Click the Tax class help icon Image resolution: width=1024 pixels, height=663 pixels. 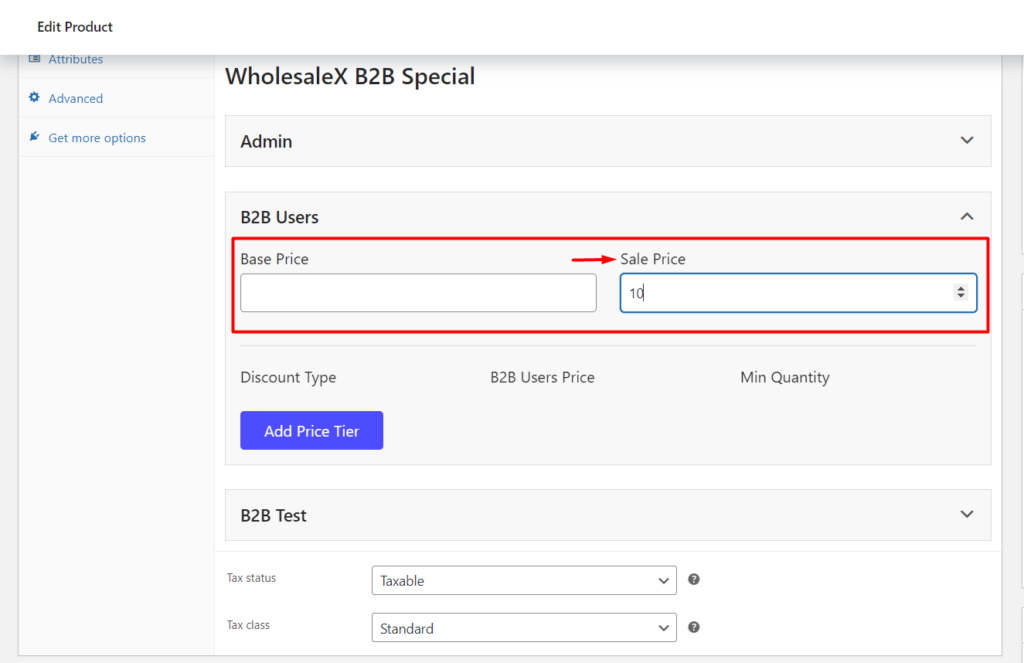[694, 627]
